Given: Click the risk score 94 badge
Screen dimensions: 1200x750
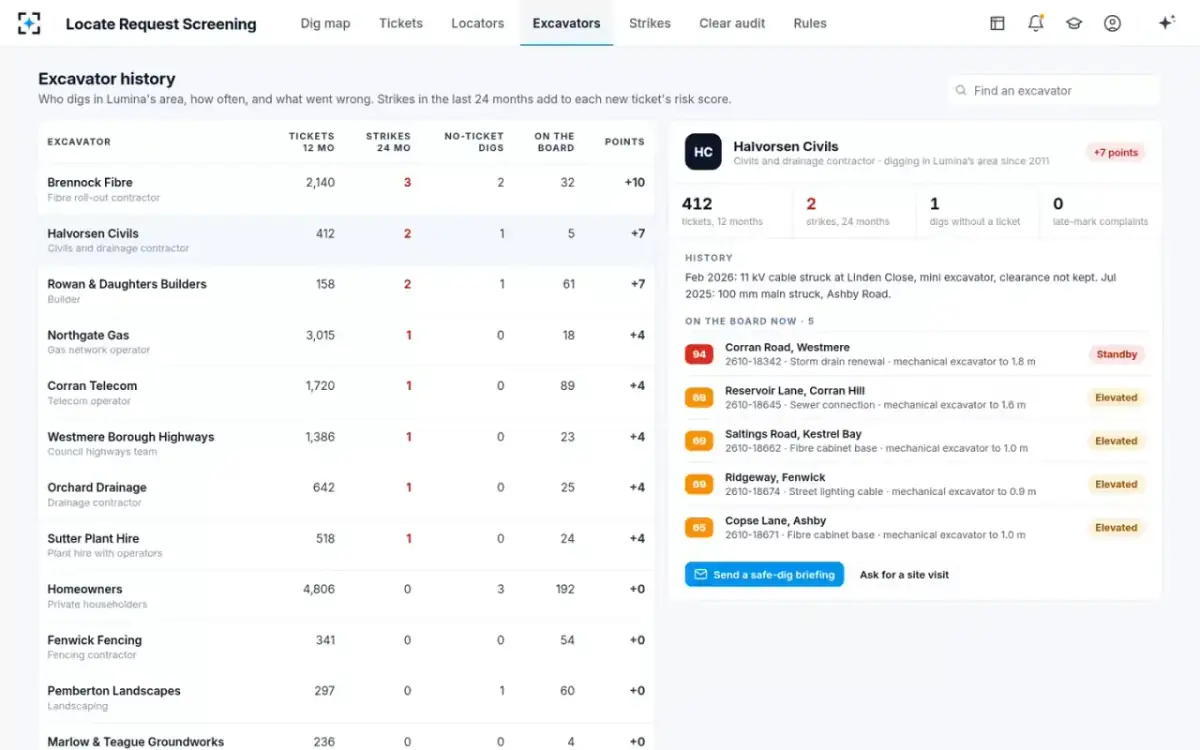Looking at the screenshot, I should (x=698, y=354).
